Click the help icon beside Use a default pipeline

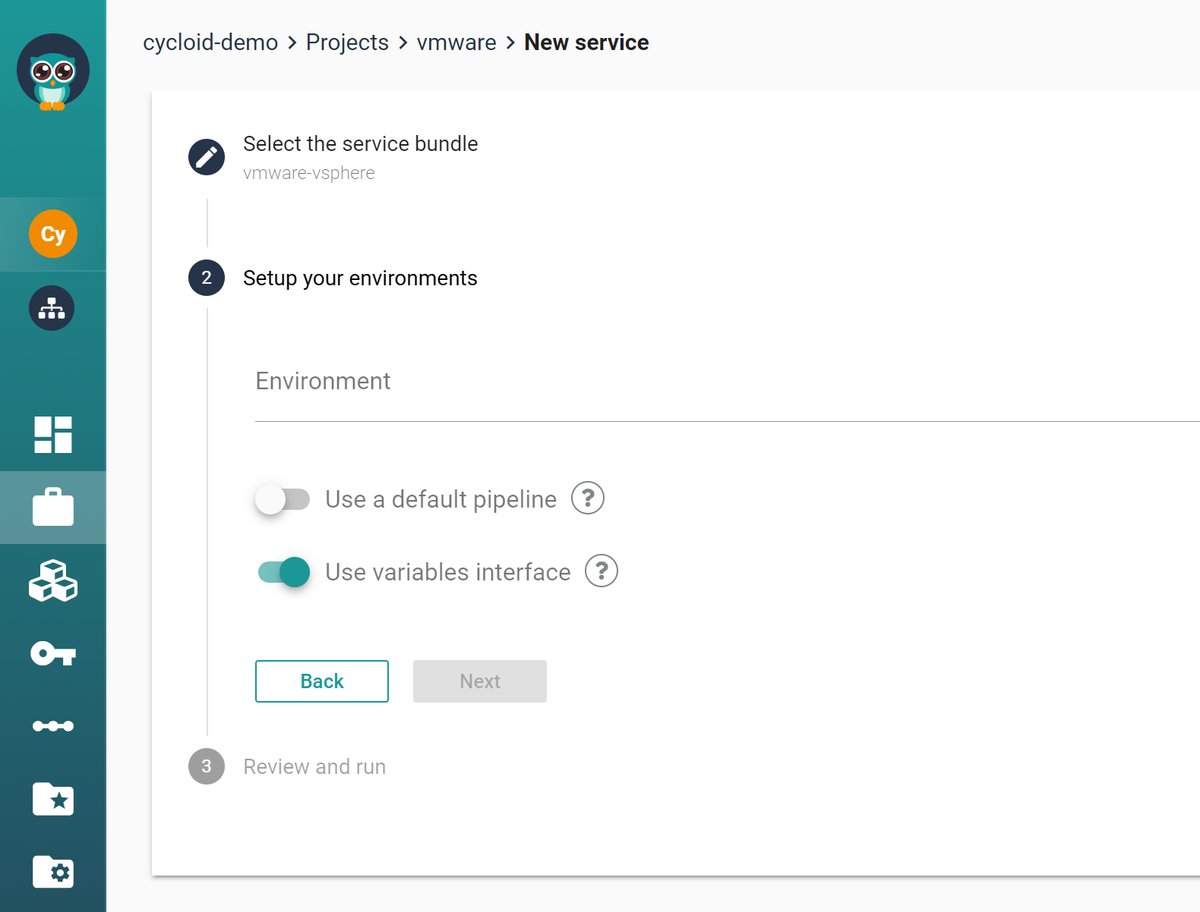coord(588,498)
